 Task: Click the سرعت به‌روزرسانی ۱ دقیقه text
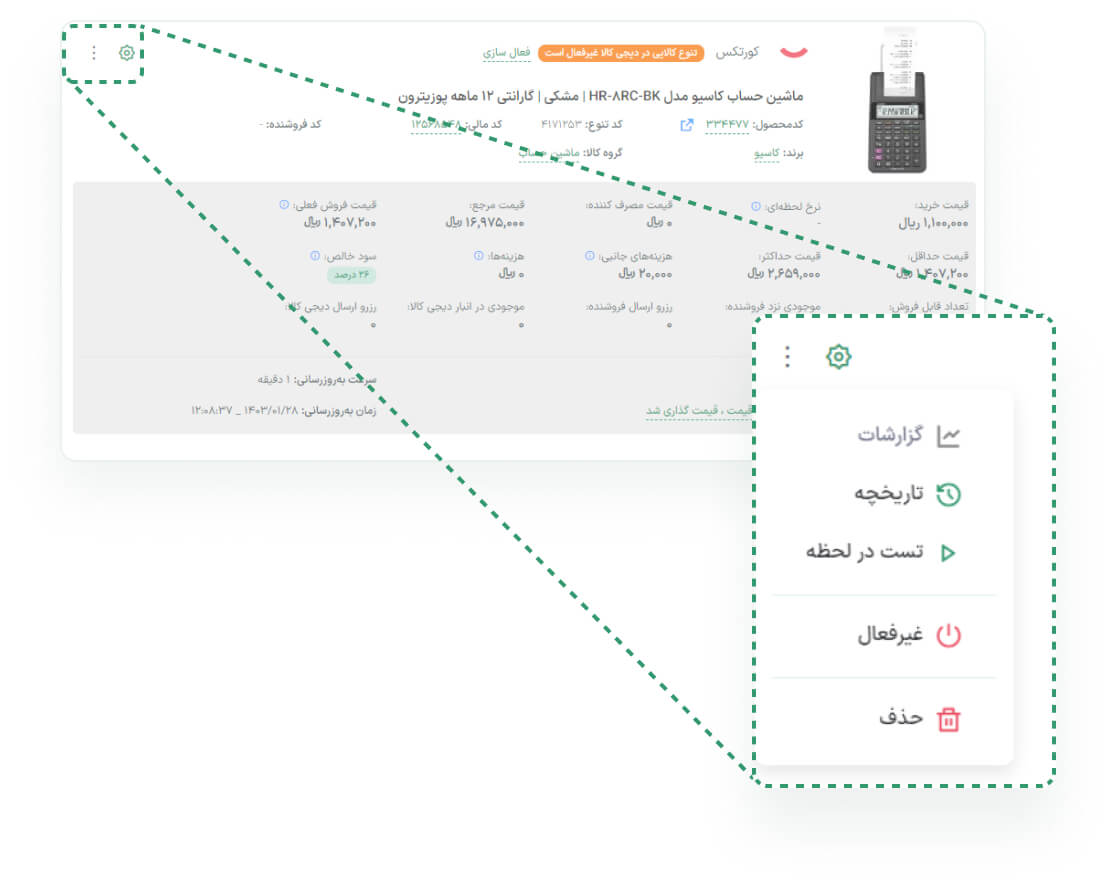[x=317, y=379]
